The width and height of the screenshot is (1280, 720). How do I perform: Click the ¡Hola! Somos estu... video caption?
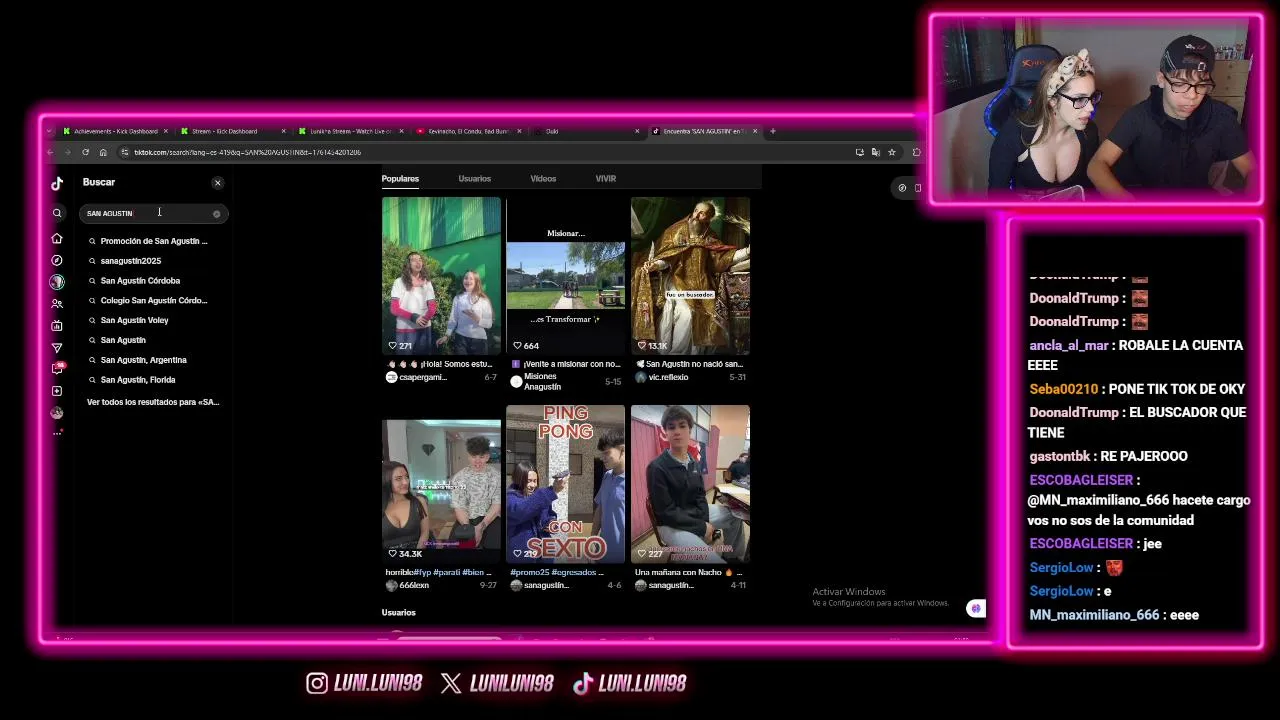(440, 364)
